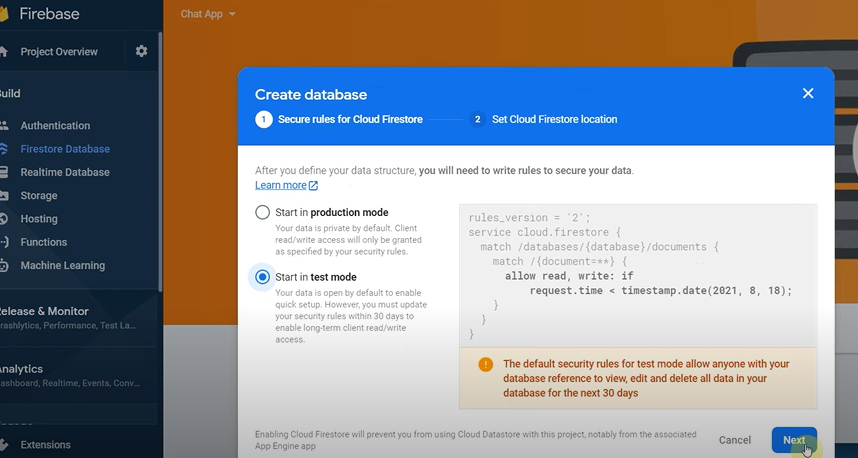Click the sidebar vertical scrollbar
The image size is (858, 458).
point(160,161)
